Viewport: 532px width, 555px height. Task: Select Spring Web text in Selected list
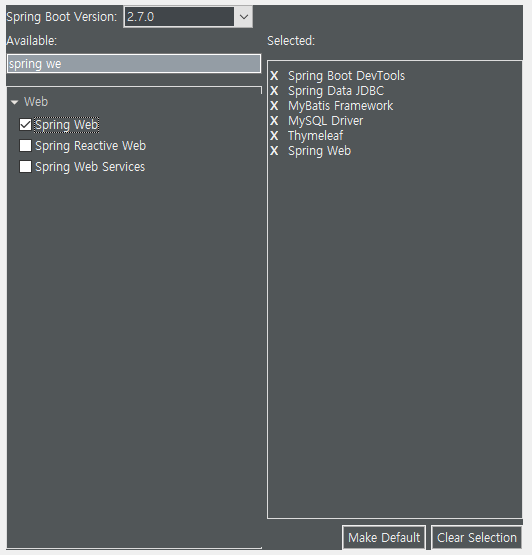tap(320, 151)
